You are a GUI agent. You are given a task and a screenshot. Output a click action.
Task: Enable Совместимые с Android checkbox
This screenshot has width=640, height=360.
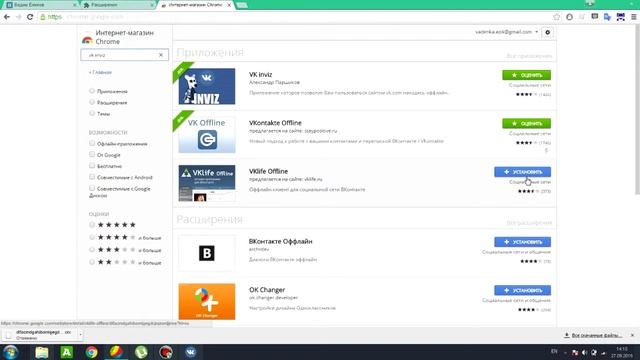pyautogui.click(x=92, y=177)
